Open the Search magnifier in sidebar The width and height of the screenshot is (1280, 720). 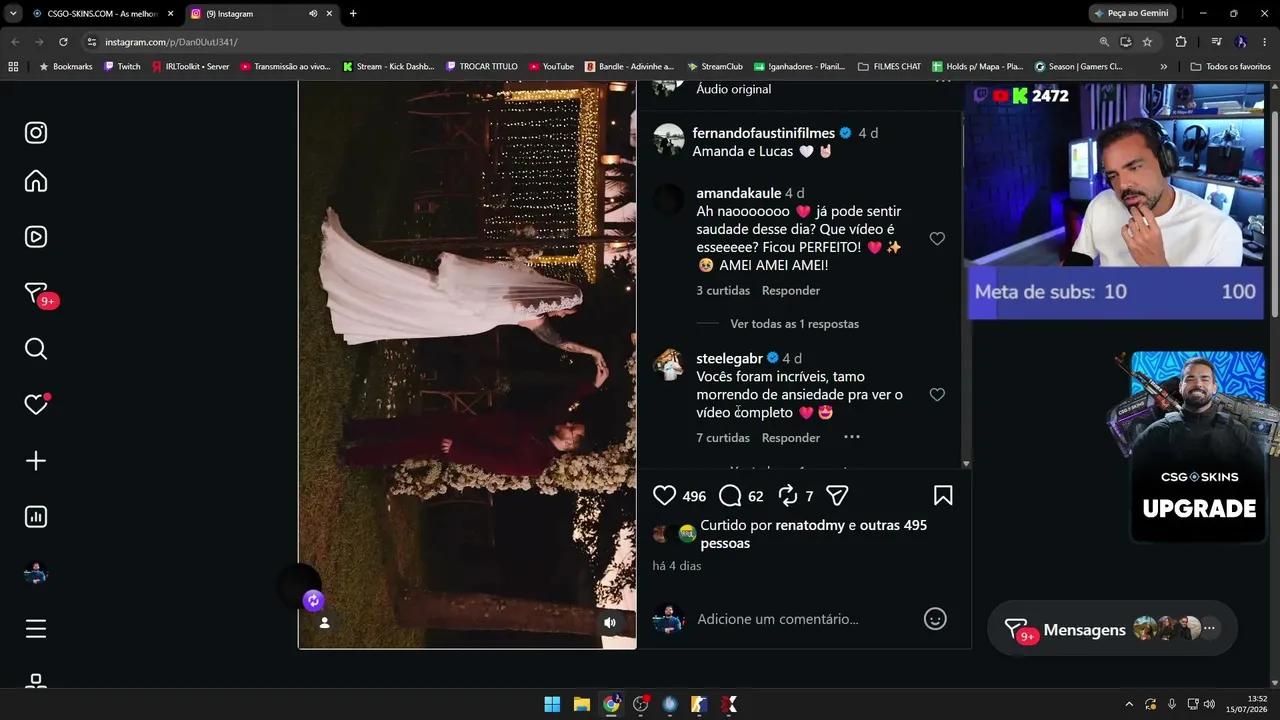point(36,349)
